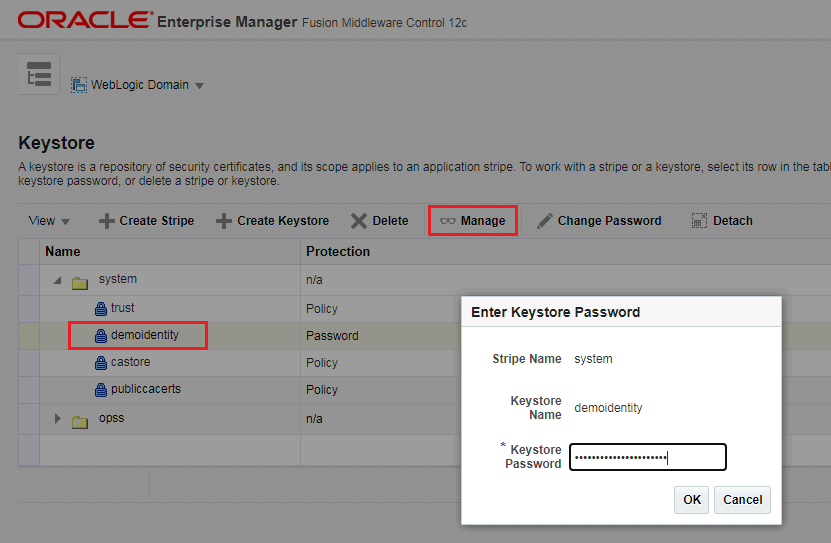Select the trust keystore row
831x543 pixels.
[x=122, y=308]
